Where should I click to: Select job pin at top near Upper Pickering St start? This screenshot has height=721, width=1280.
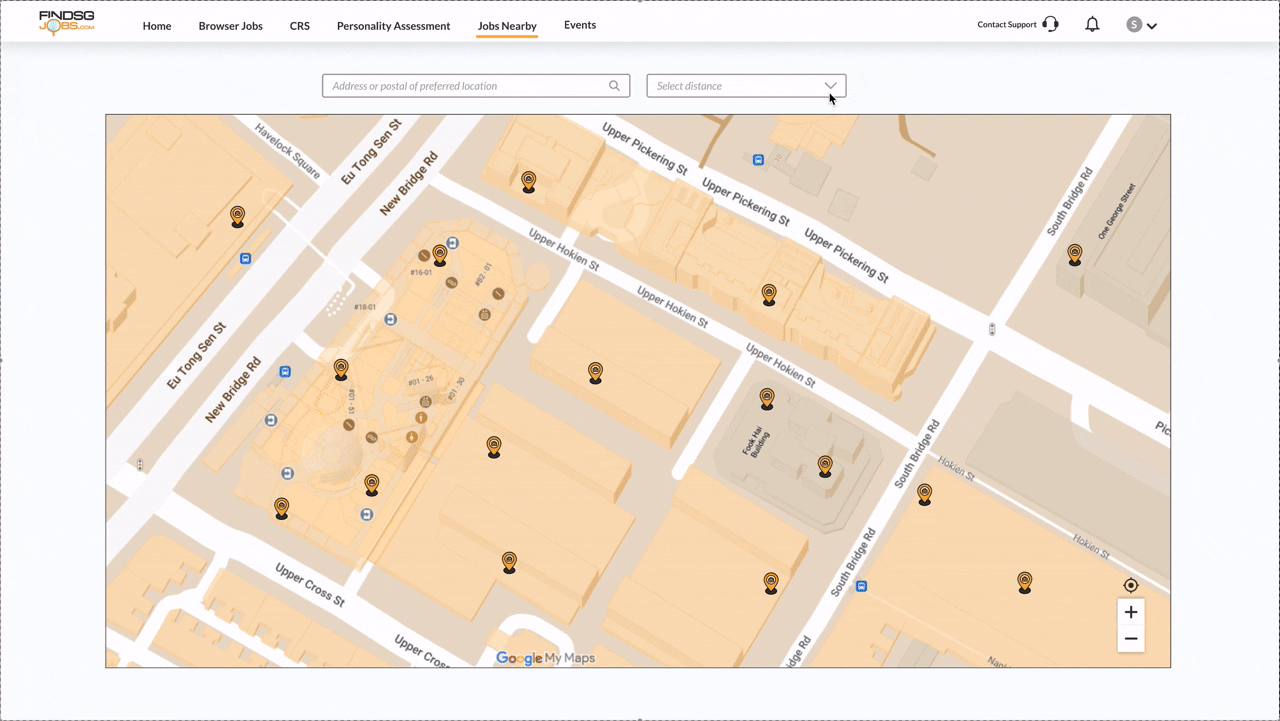click(x=529, y=181)
